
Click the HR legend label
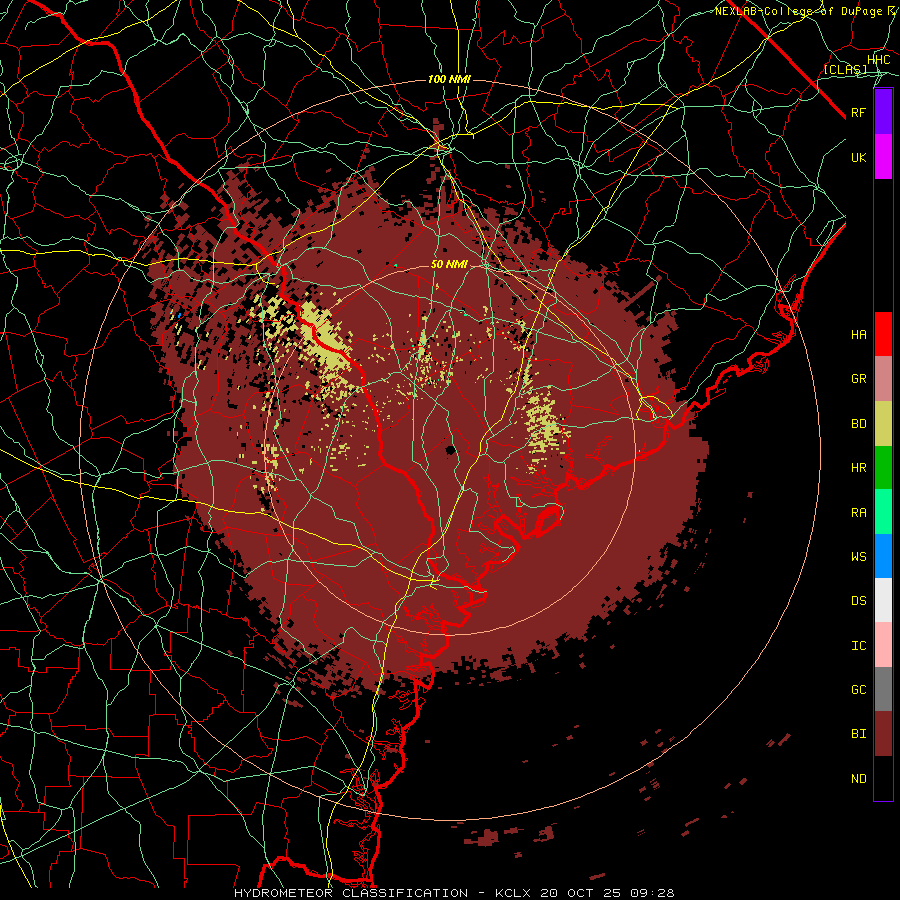859,468
